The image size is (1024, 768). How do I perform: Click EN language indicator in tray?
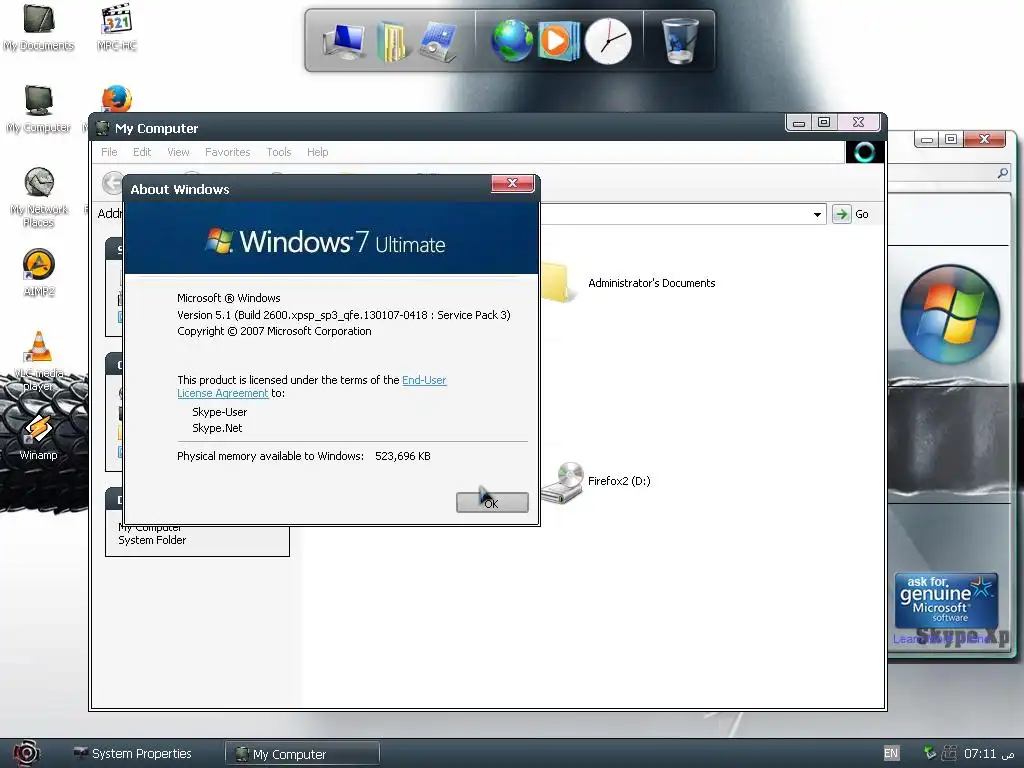pos(891,753)
